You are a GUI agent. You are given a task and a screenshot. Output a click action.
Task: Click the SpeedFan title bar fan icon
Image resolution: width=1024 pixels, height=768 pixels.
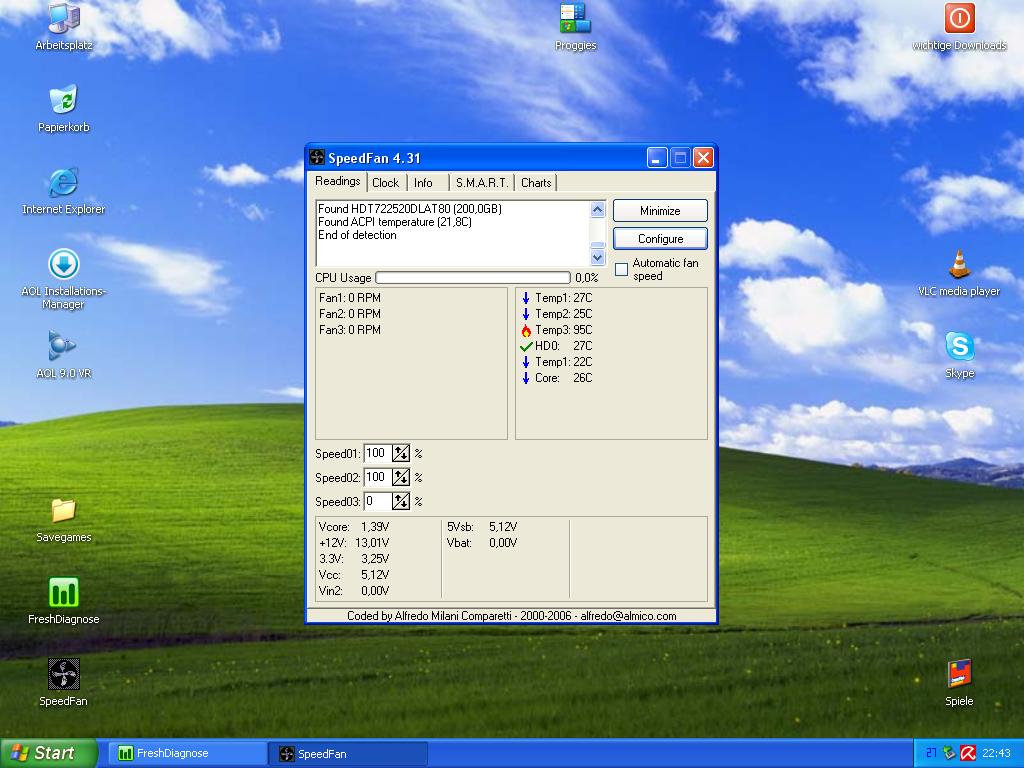click(317, 157)
